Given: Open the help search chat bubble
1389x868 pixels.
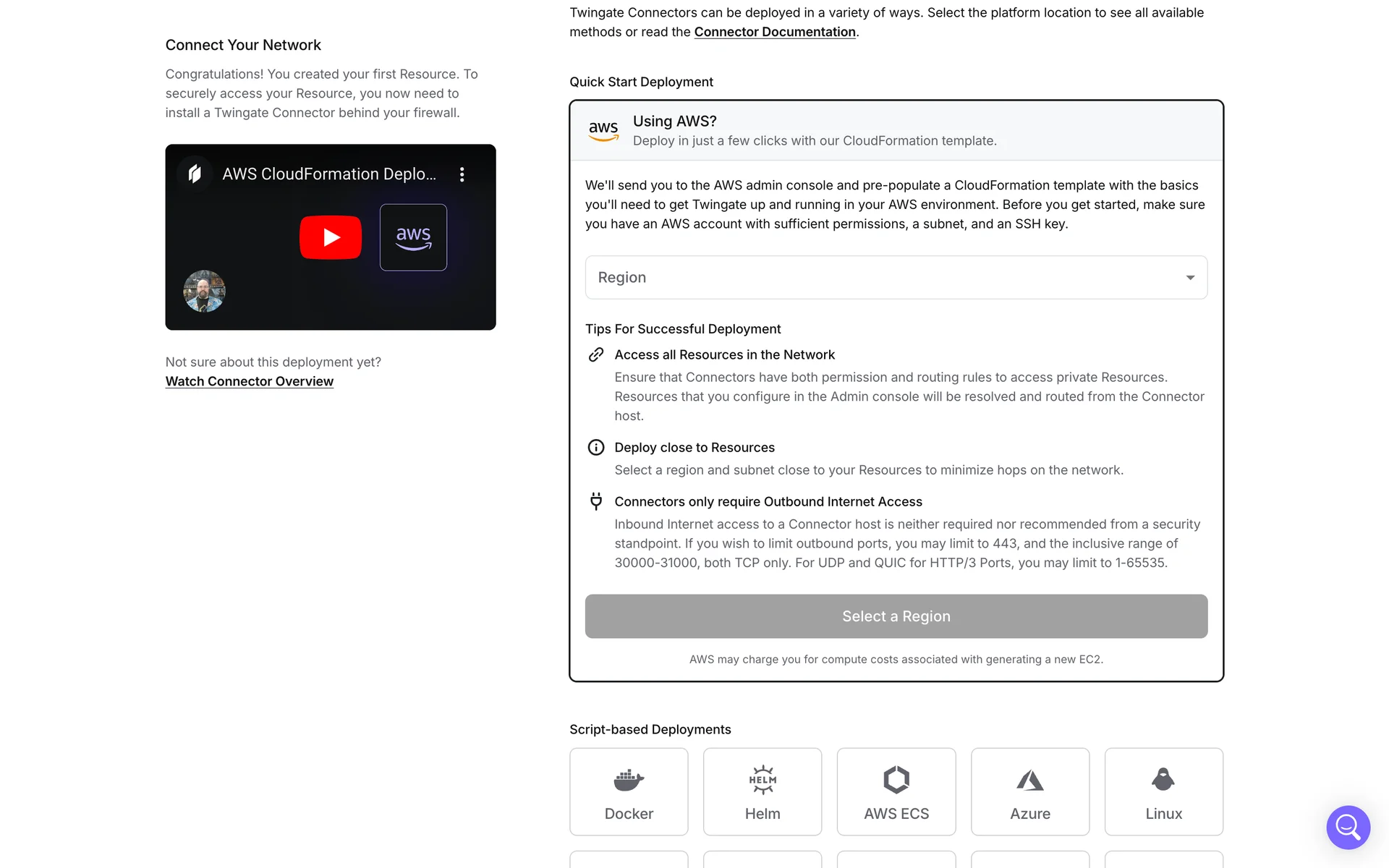Looking at the screenshot, I should tap(1348, 827).
